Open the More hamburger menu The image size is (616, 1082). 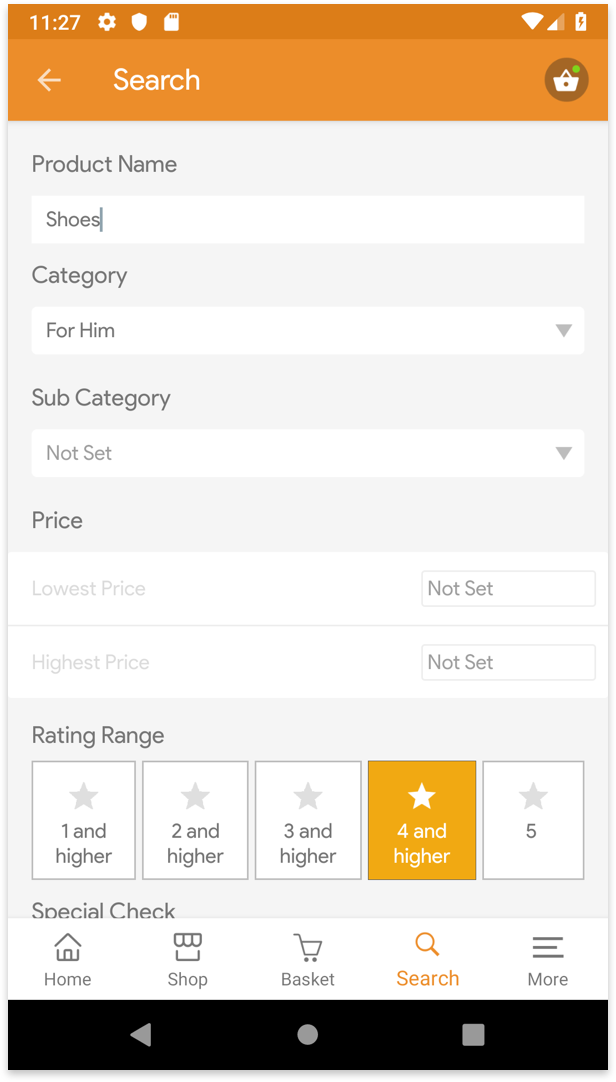tap(548, 947)
